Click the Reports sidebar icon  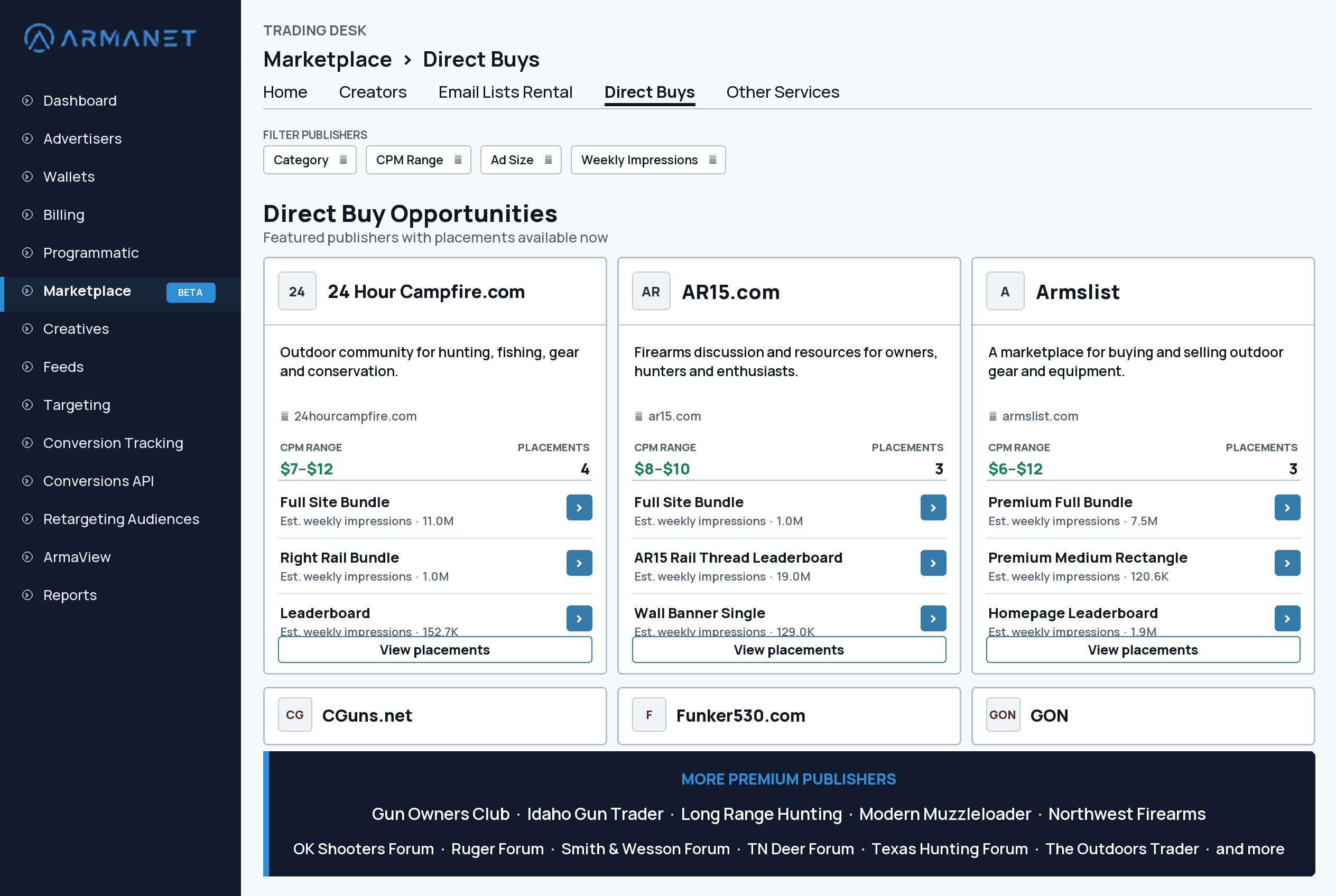(x=27, y=595)
